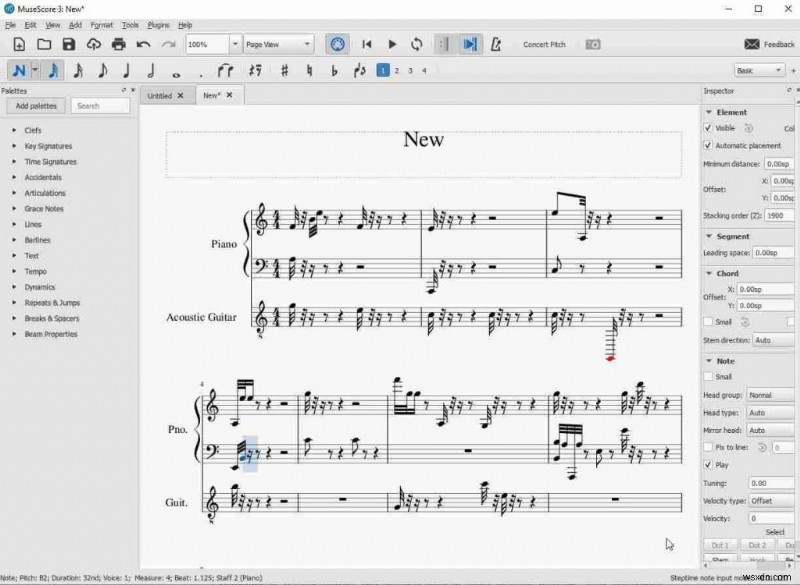Open the Head group dropdown
800x585 pixels.
pyautogui.click(x=770, y=395)
